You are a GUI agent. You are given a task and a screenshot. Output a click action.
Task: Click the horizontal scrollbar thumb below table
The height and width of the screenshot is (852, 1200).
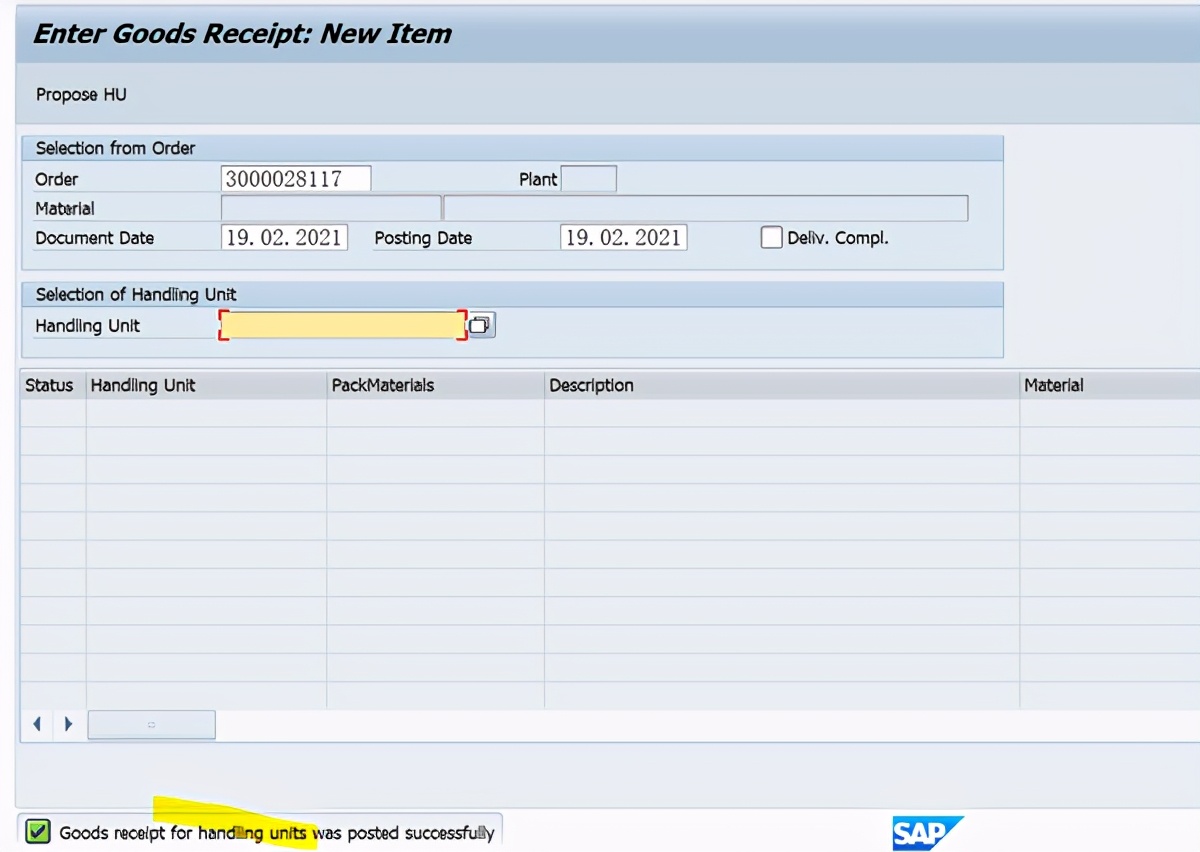coord(151,724)
